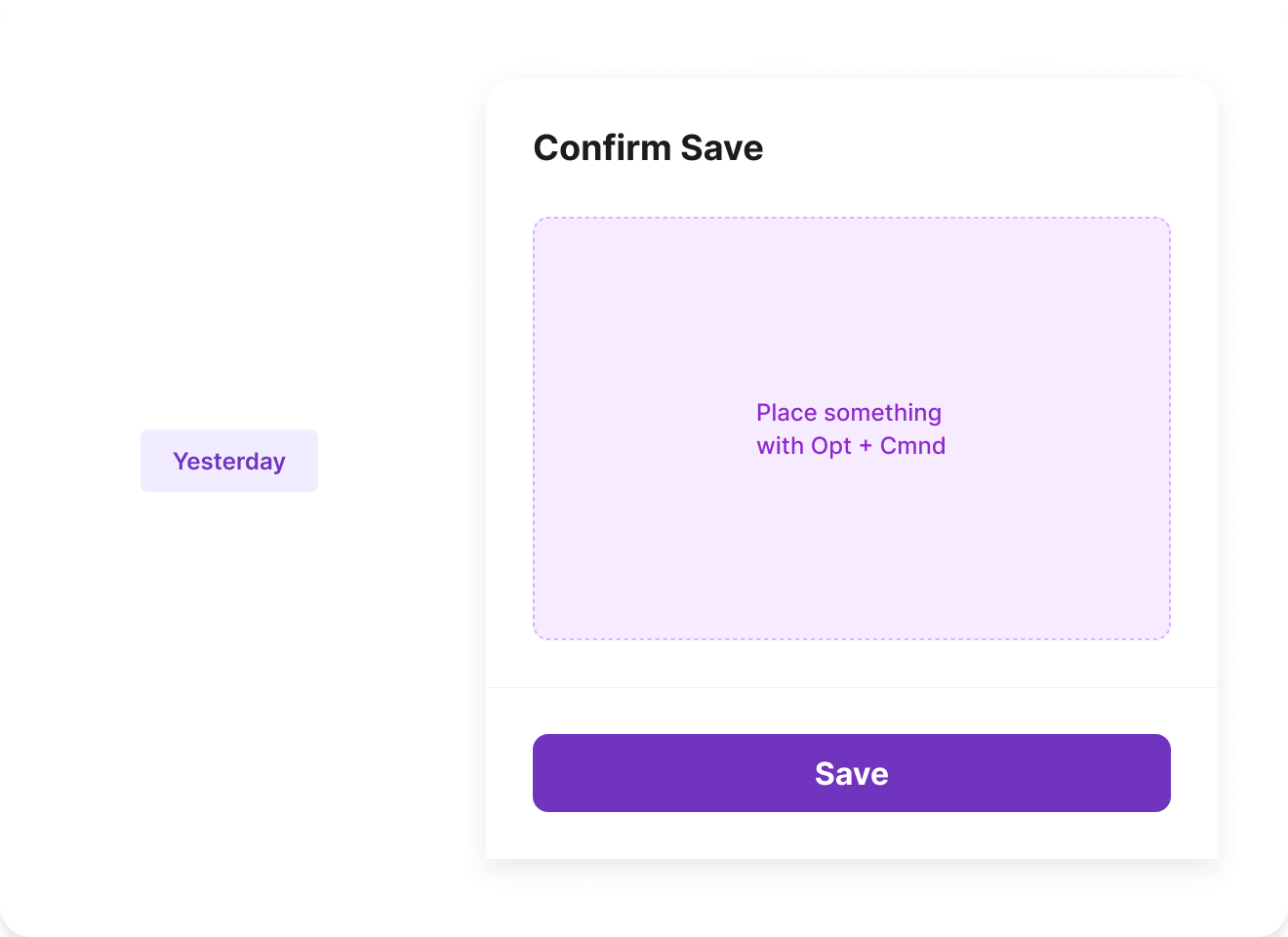Click the top-left corner of the dashed slot
Screen dimensions: 1288x937
click(538, 222)
